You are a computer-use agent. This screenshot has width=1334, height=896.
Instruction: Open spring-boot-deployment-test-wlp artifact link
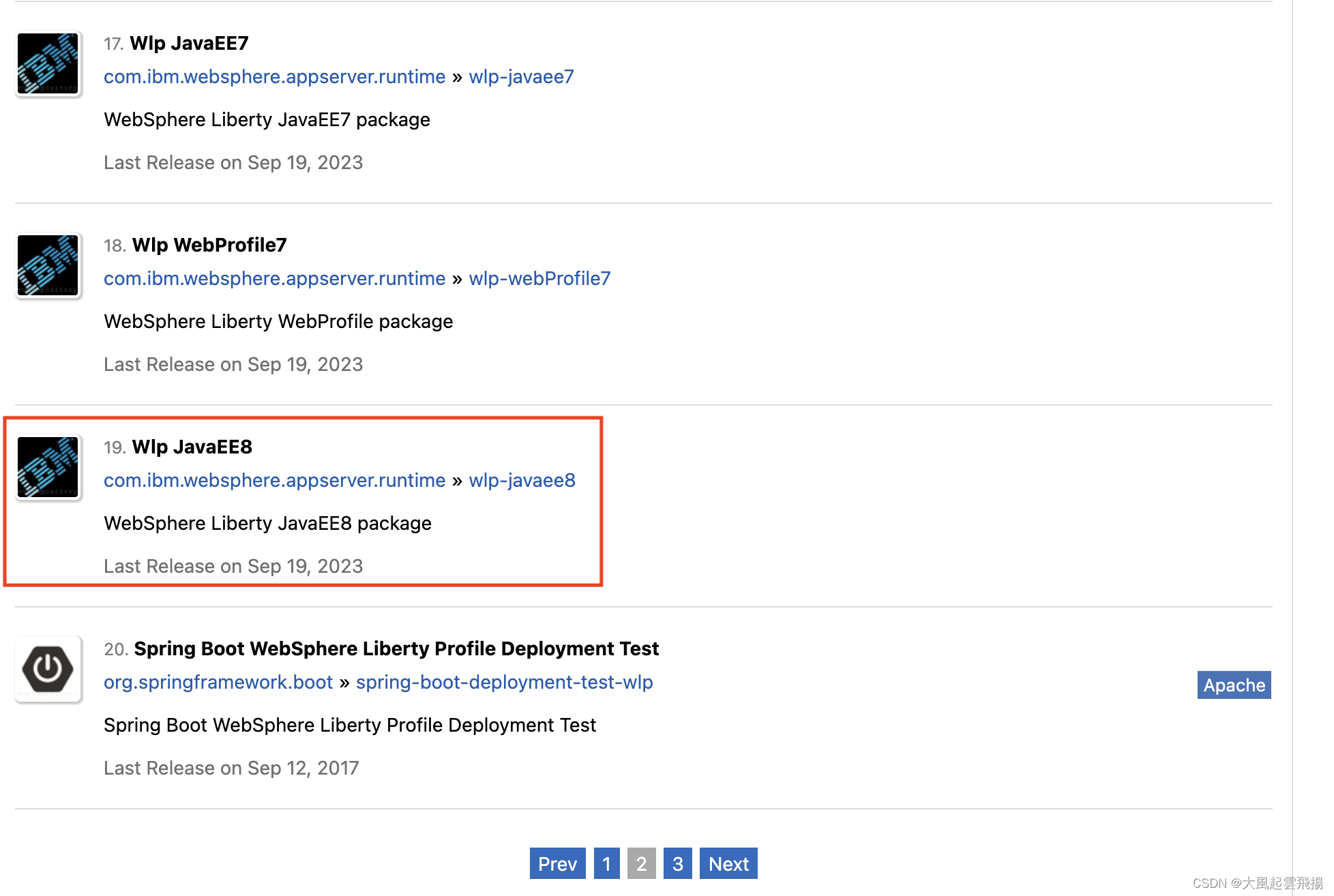click(x=504, y=682)
